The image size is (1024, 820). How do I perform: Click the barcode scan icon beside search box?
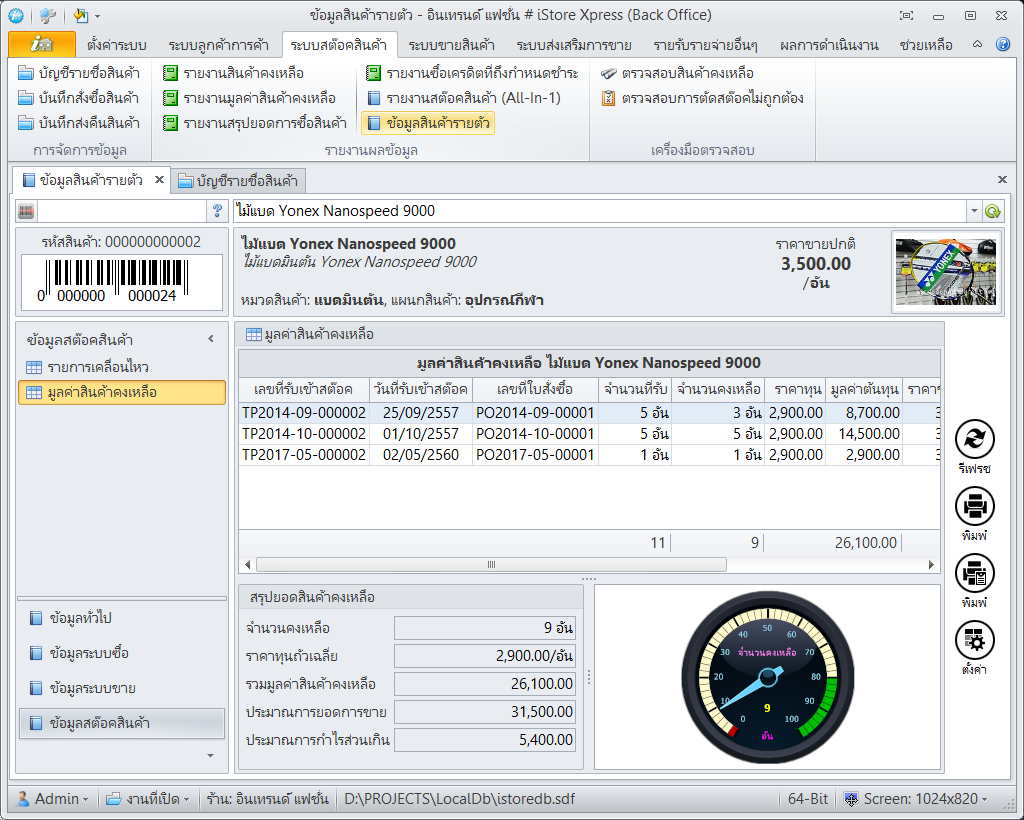[26, 211]
